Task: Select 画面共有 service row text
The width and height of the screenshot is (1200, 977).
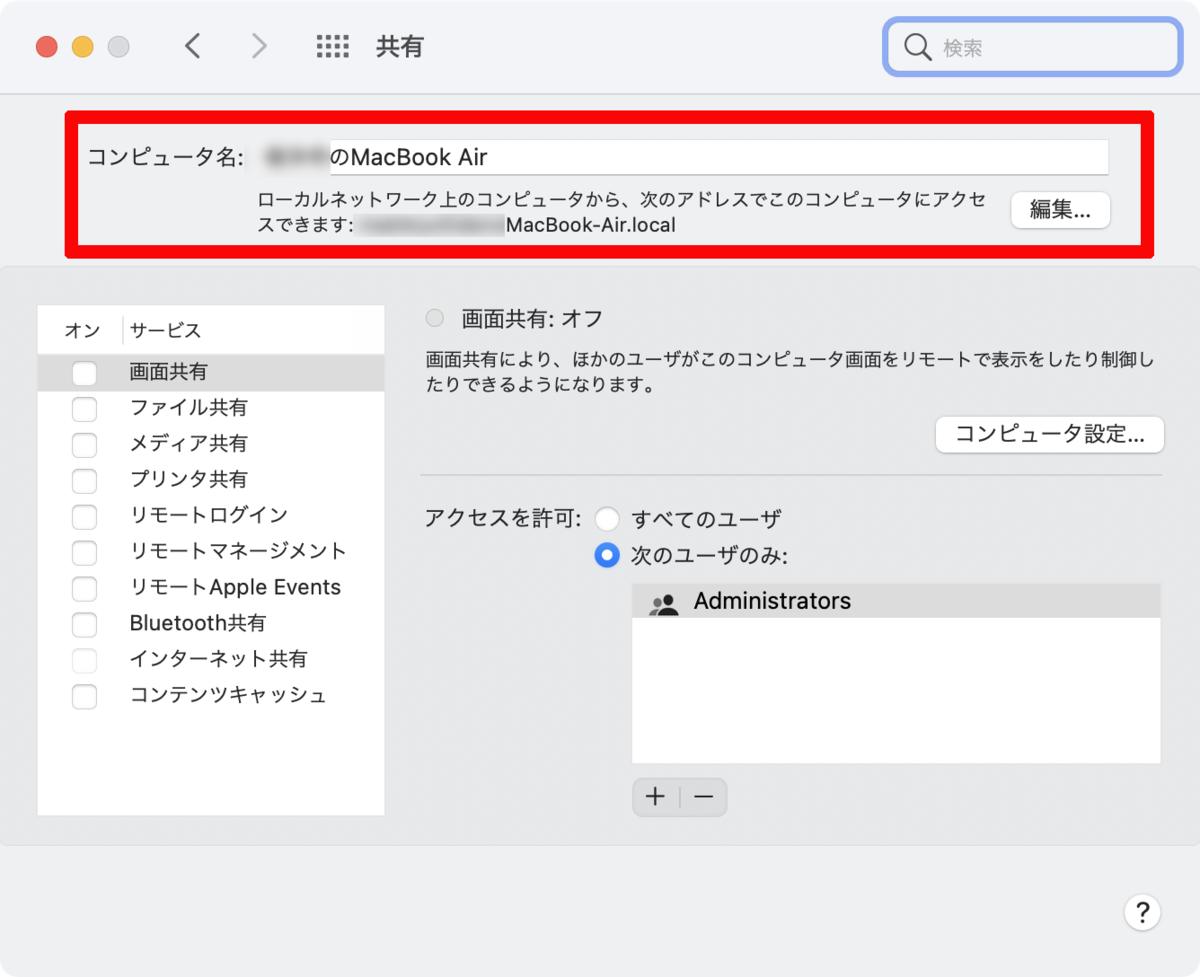Action: [x=169, y=372]
